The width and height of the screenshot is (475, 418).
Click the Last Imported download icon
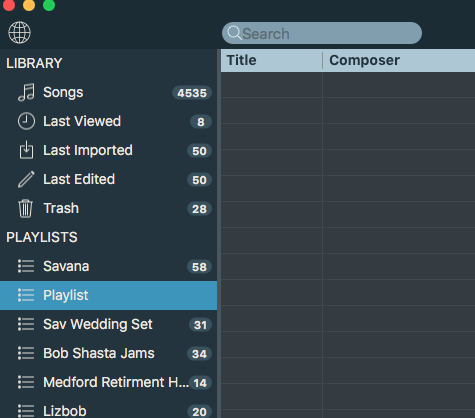(x=26, y=150)
